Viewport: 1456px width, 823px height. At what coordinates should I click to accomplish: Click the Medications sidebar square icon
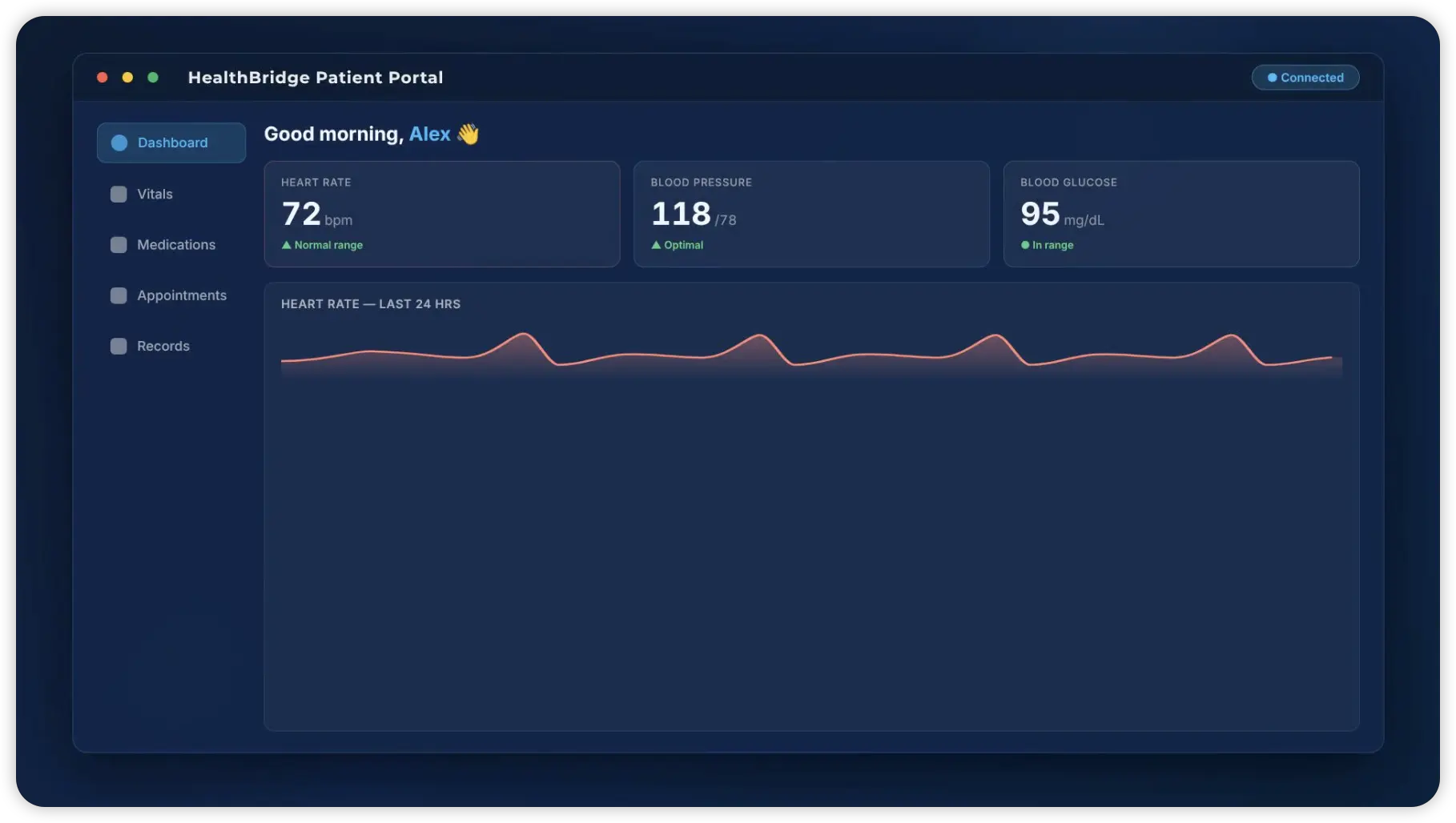tap(119, 244)
